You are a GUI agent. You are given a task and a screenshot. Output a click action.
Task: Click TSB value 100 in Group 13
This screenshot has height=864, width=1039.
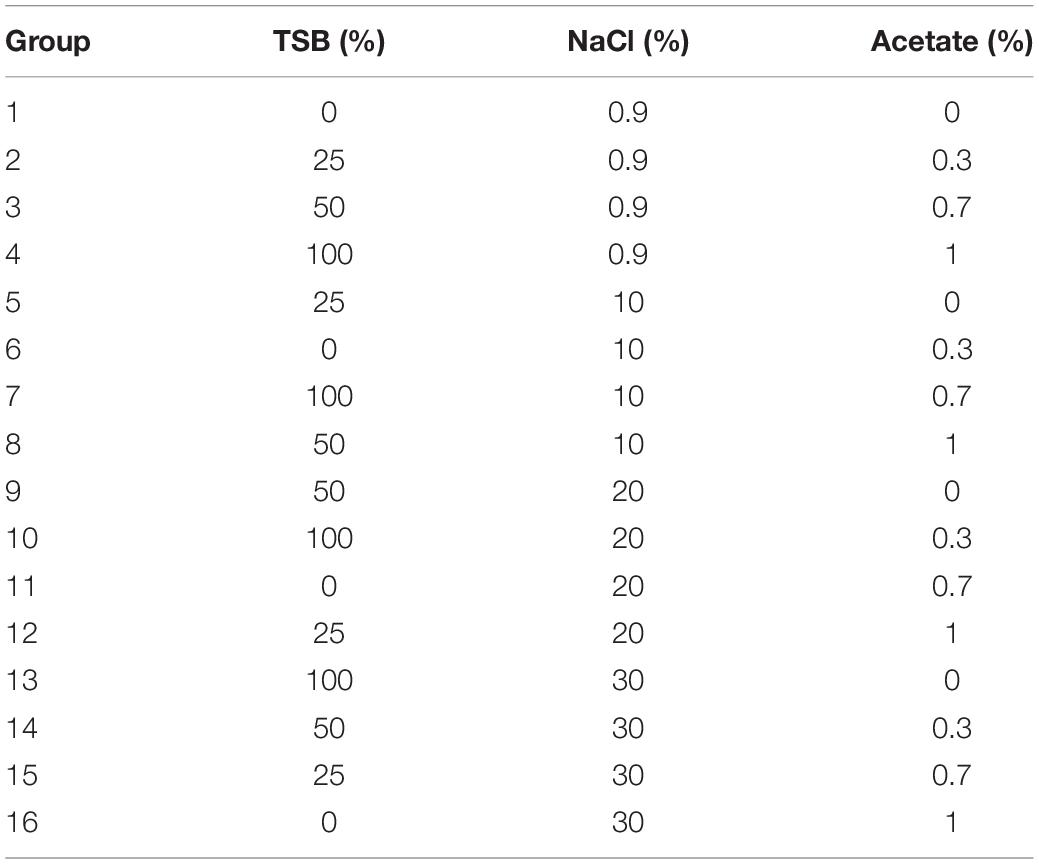tap(329, 680)
